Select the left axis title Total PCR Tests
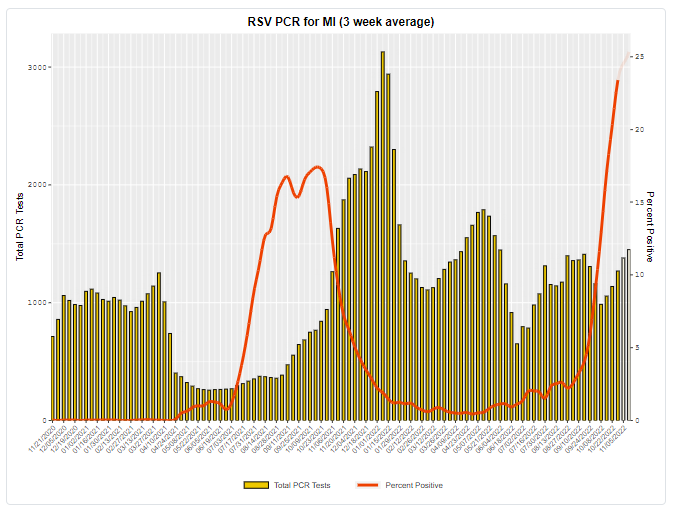The image size is (675, 514). [19, 227]
